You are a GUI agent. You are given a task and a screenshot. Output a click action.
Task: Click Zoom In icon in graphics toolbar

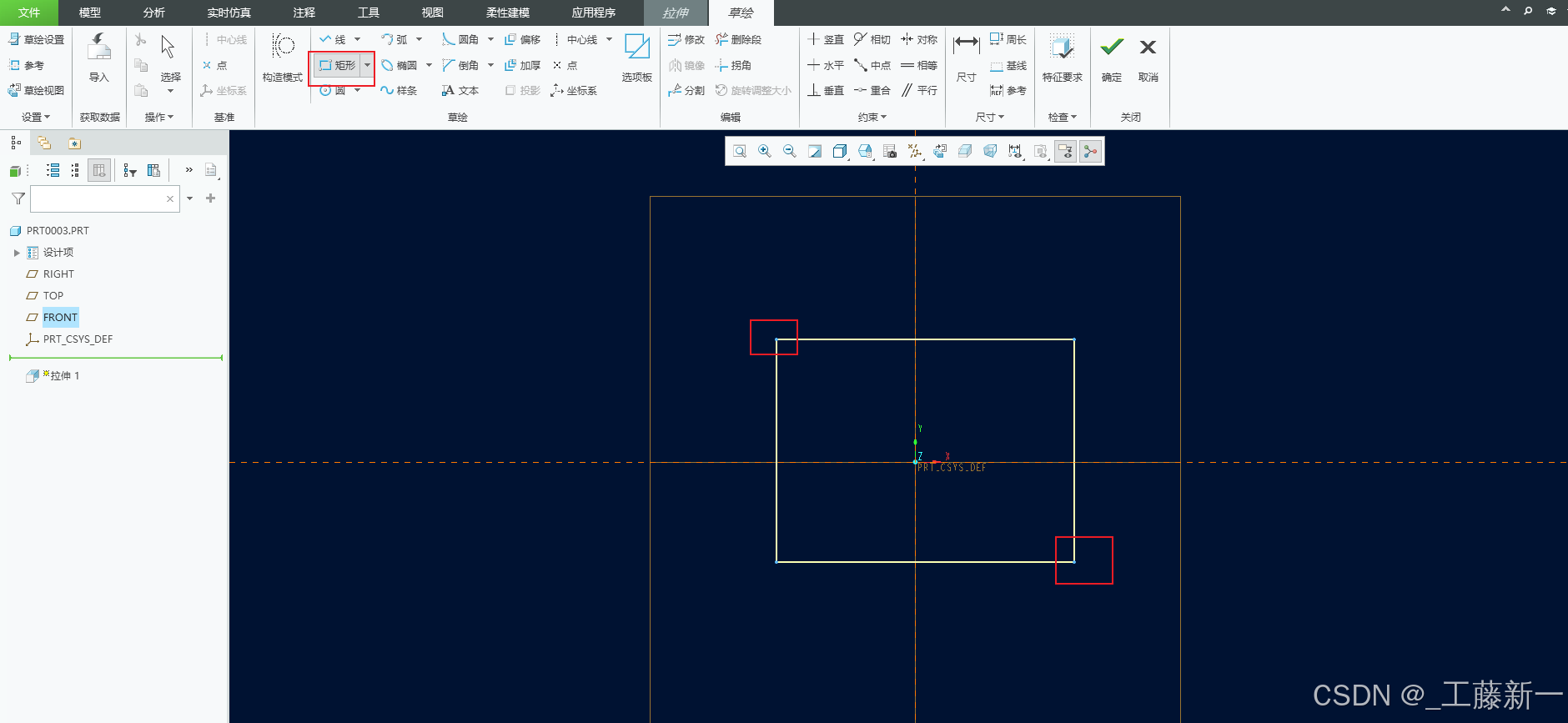[765, 151]
